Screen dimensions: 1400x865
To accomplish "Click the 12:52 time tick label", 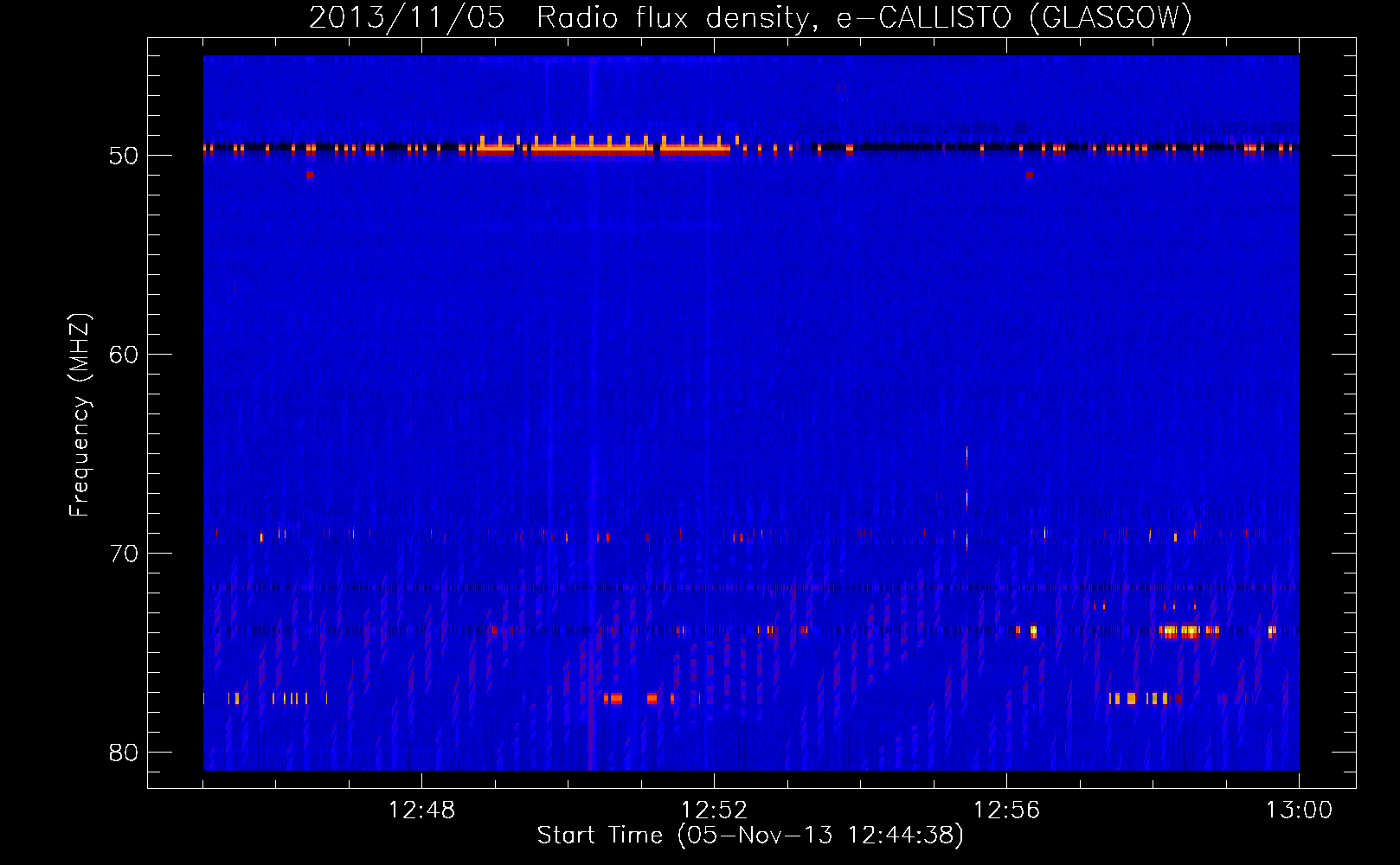I will [714, 811].
